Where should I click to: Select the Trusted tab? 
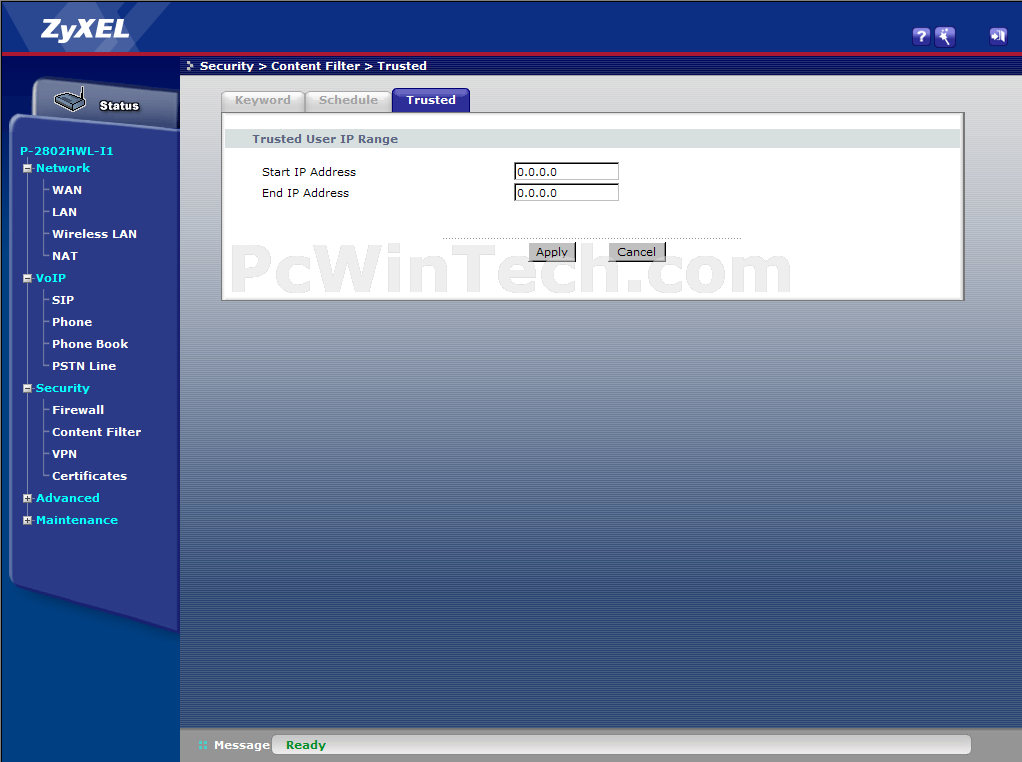(x=431, y=100)
